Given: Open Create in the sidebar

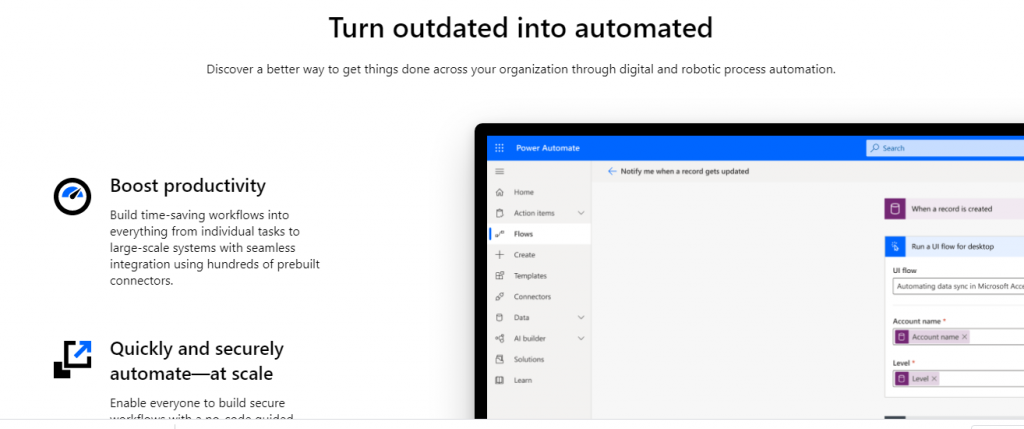Looking at the screenshot, I should 539,255.
